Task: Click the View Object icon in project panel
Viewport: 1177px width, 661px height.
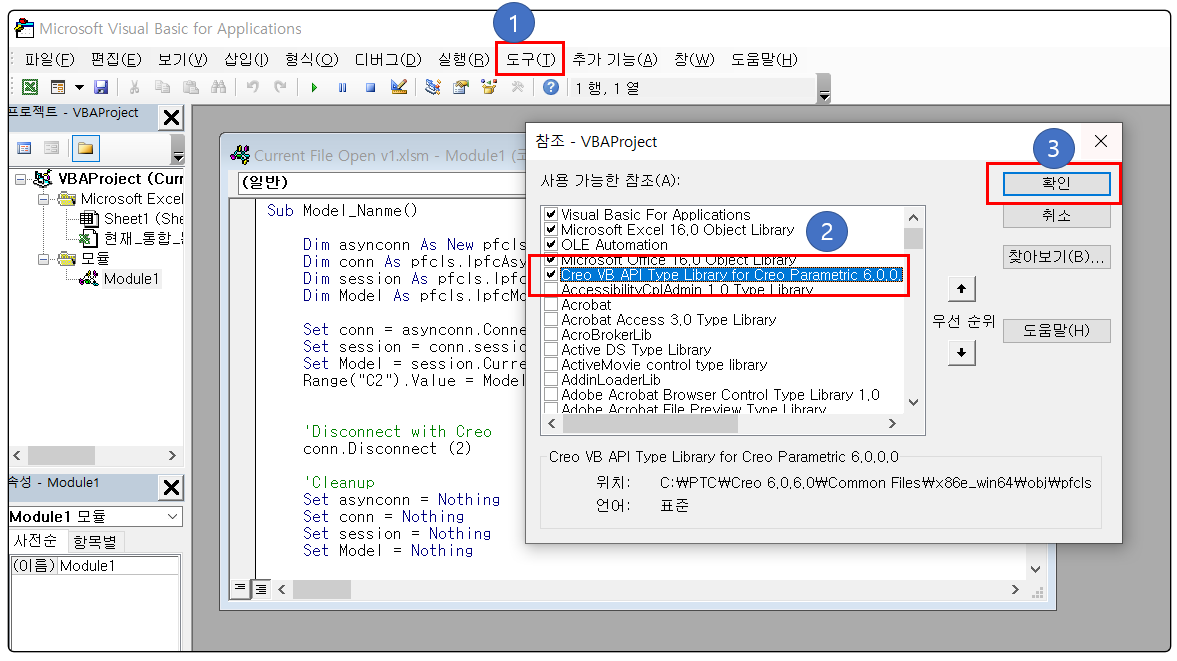Action: (x=52, y=149)
